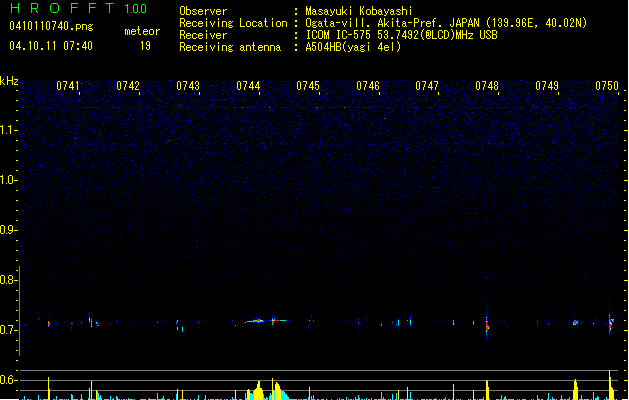The height and width of the screenshot is (400, 629).
Task: Click the Receiving antenna label
Action: (230, 47)
